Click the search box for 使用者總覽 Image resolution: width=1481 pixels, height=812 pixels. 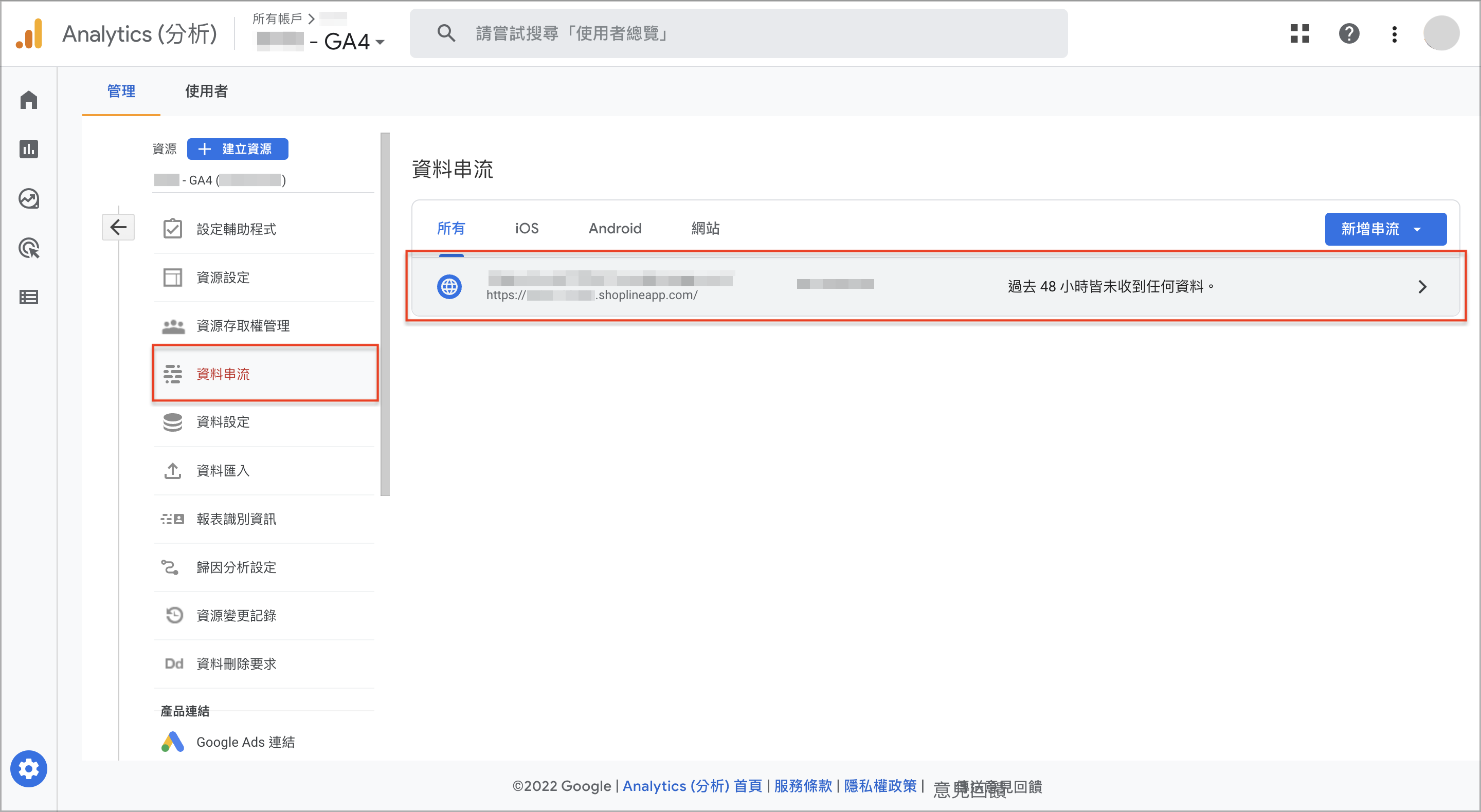[x=739, y=33]
